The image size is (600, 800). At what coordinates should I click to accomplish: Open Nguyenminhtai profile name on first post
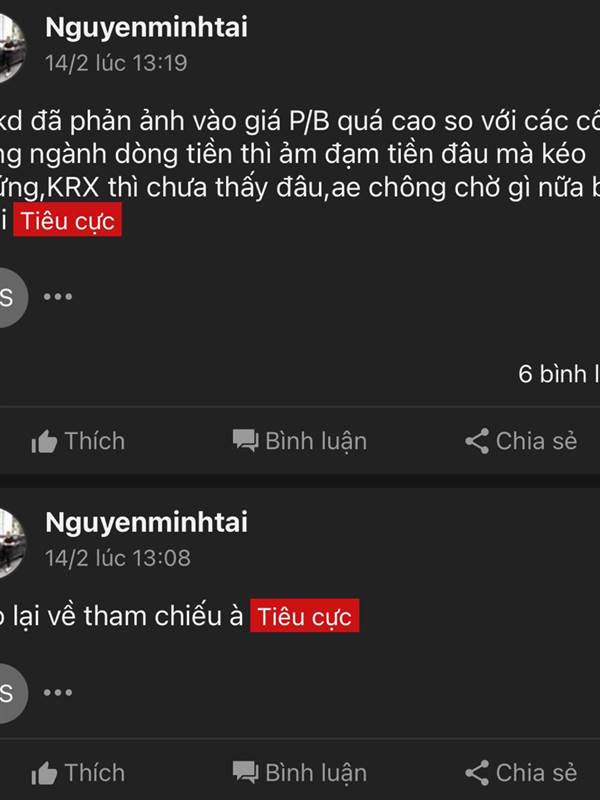click(x=146, y=28)
